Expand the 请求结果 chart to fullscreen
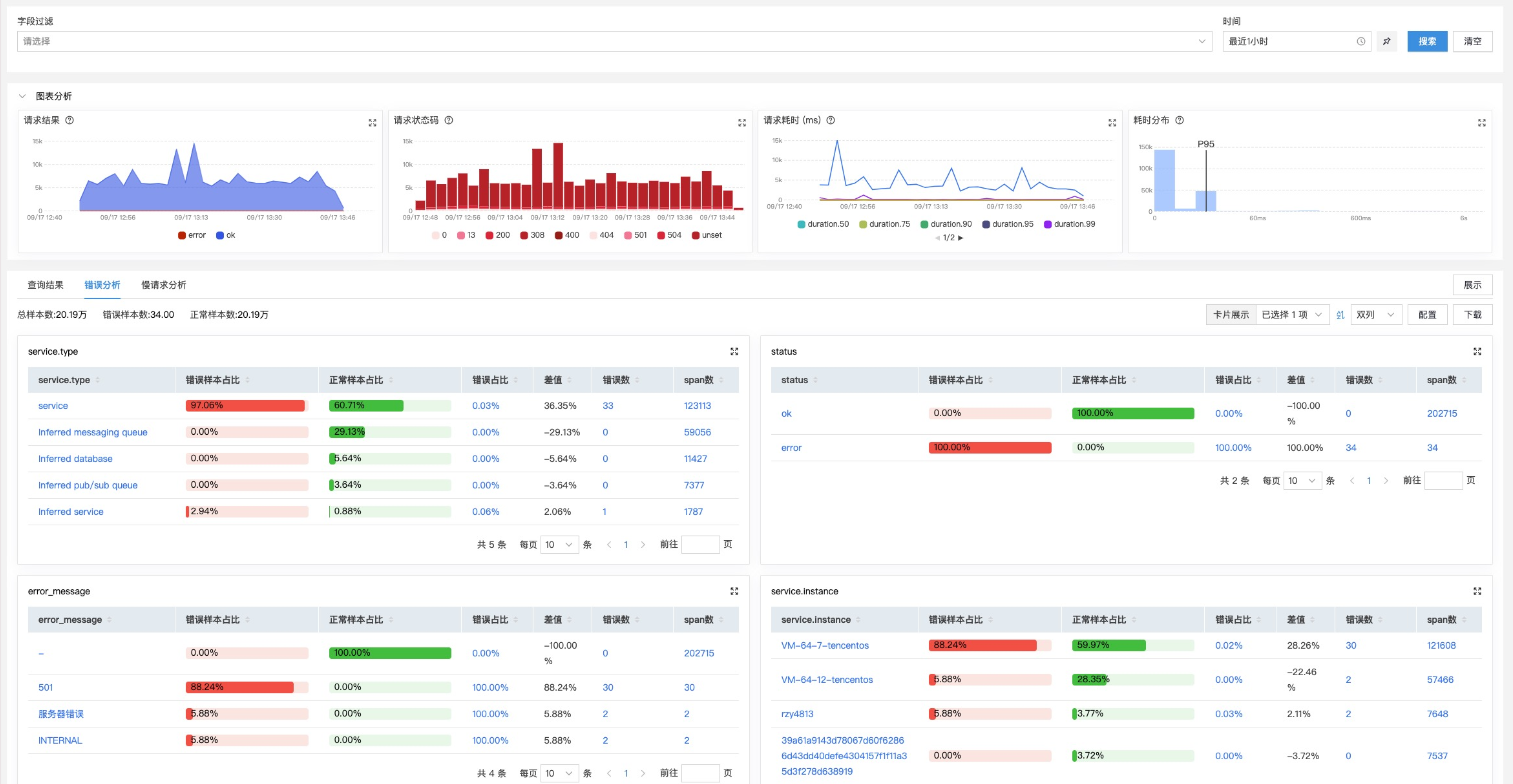1513x784 pixels. point(372,123)
